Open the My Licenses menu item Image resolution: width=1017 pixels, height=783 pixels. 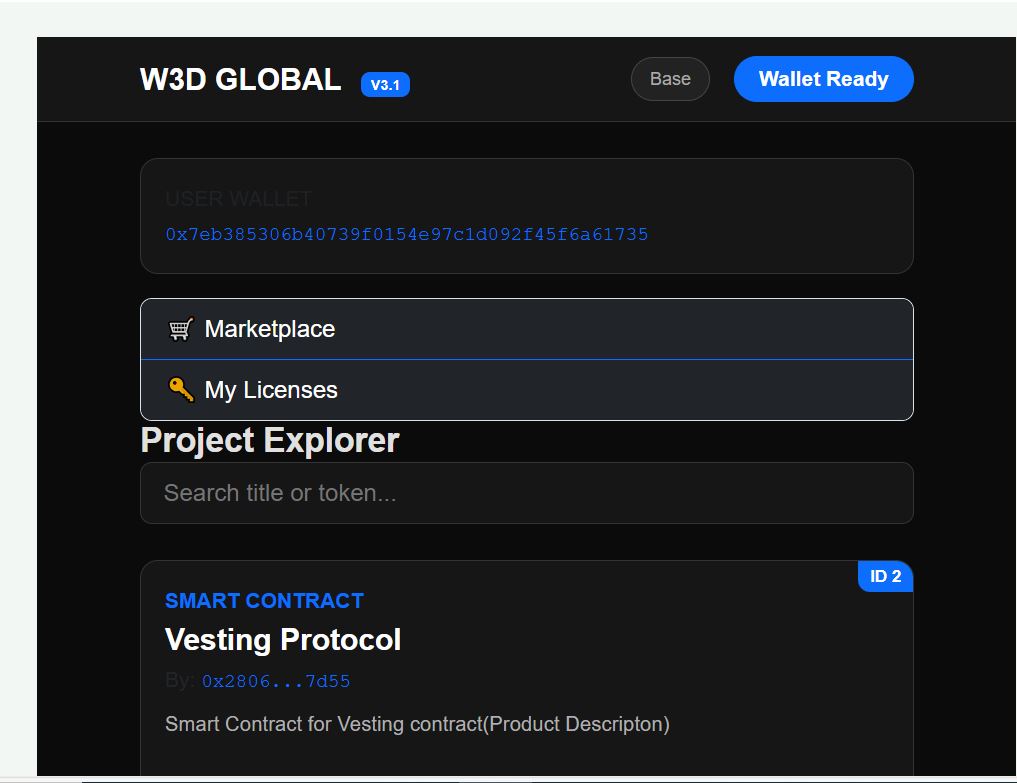coord(527,390)
